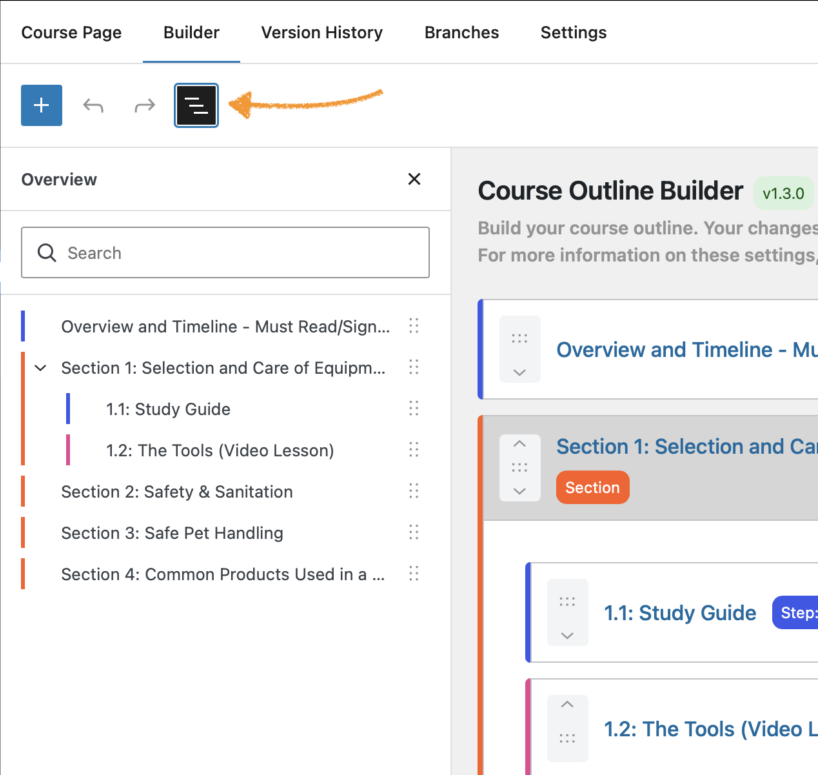The width and height of the screenshot is (818, 775).
Task: Click drag handle for Section 4 row
Action: point(414,573)
